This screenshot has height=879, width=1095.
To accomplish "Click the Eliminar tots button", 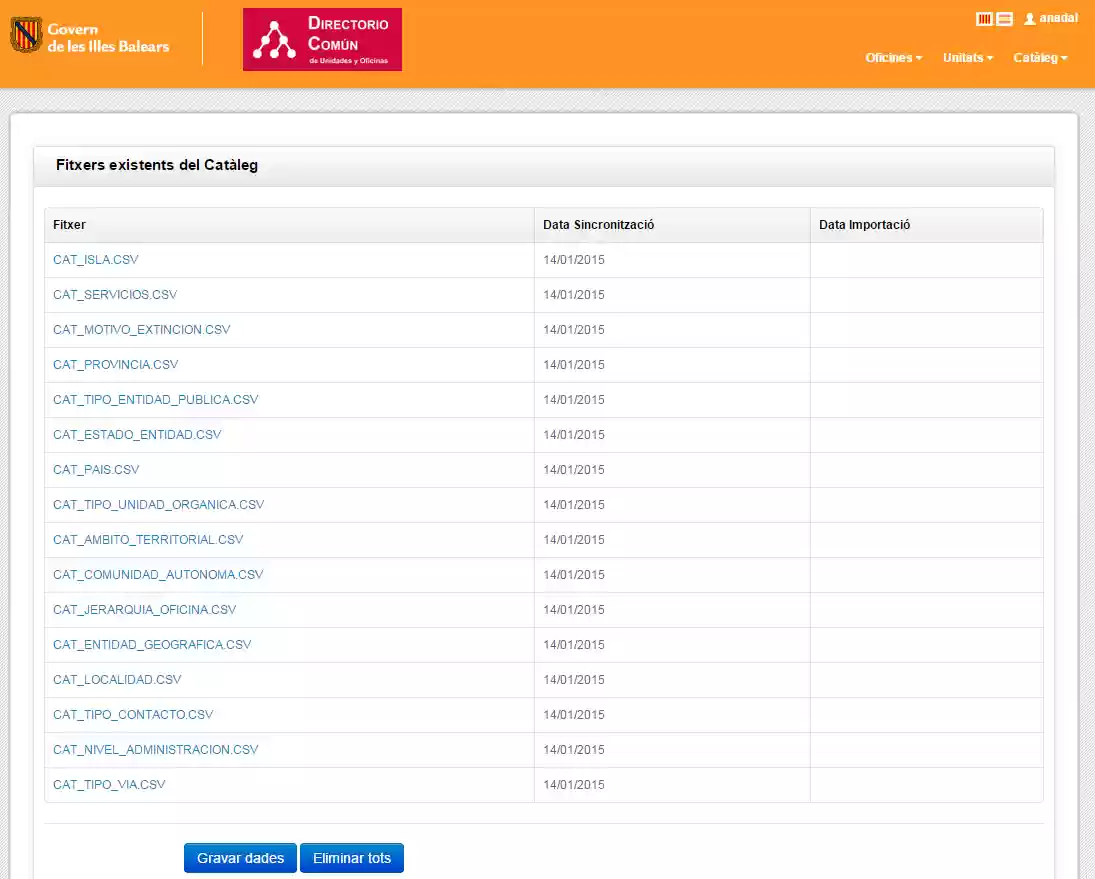I will [x=352, y=857].
